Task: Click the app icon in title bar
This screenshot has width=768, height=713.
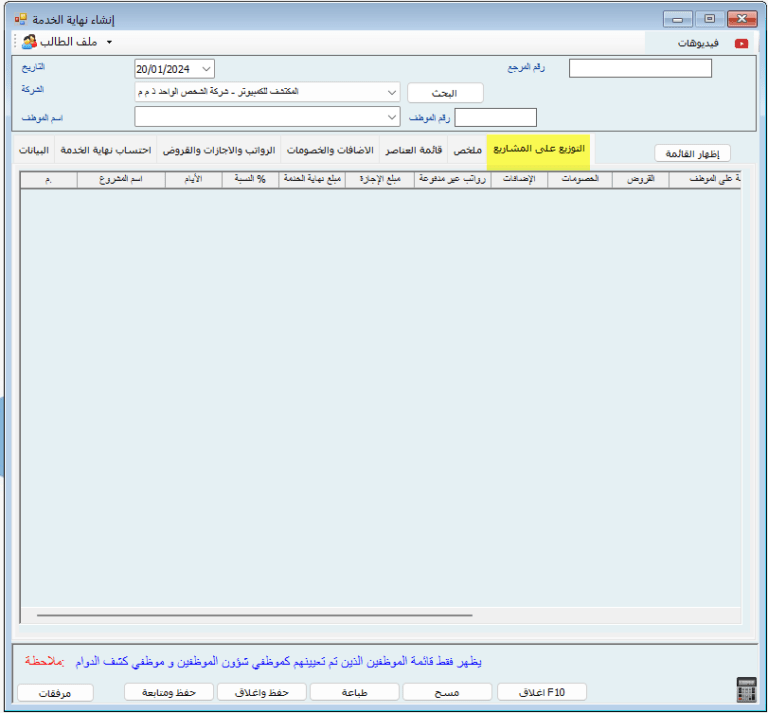Action: 20,19
